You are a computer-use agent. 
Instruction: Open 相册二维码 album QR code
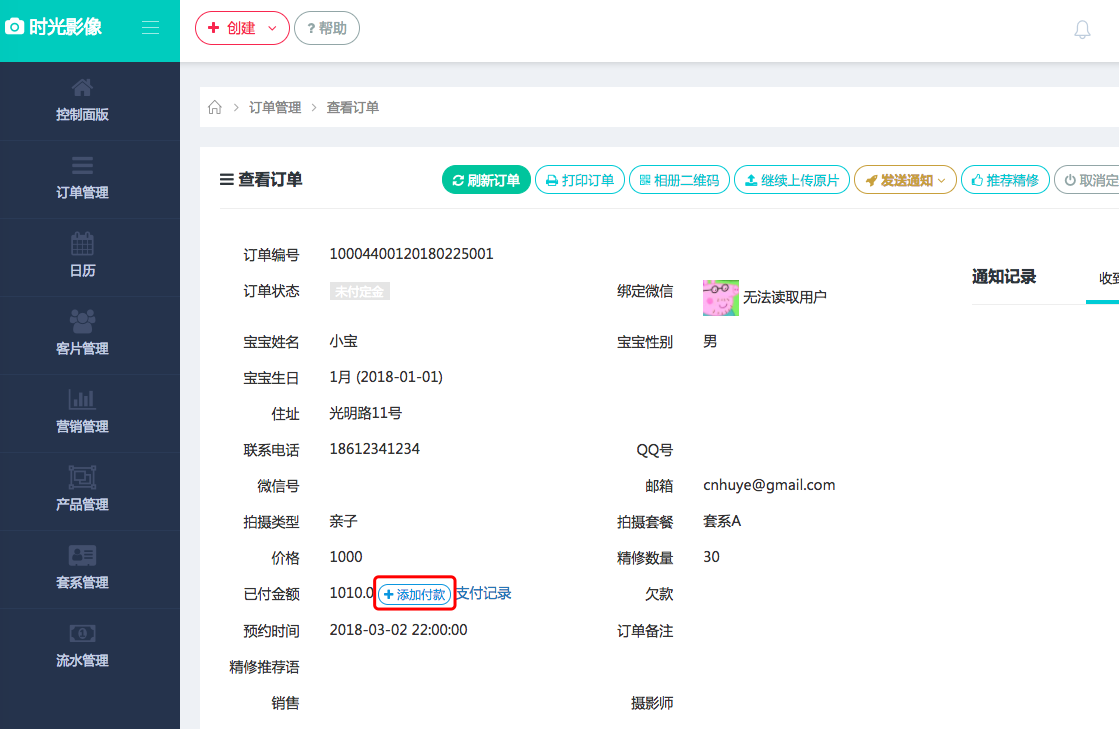(x=679, y=179)
